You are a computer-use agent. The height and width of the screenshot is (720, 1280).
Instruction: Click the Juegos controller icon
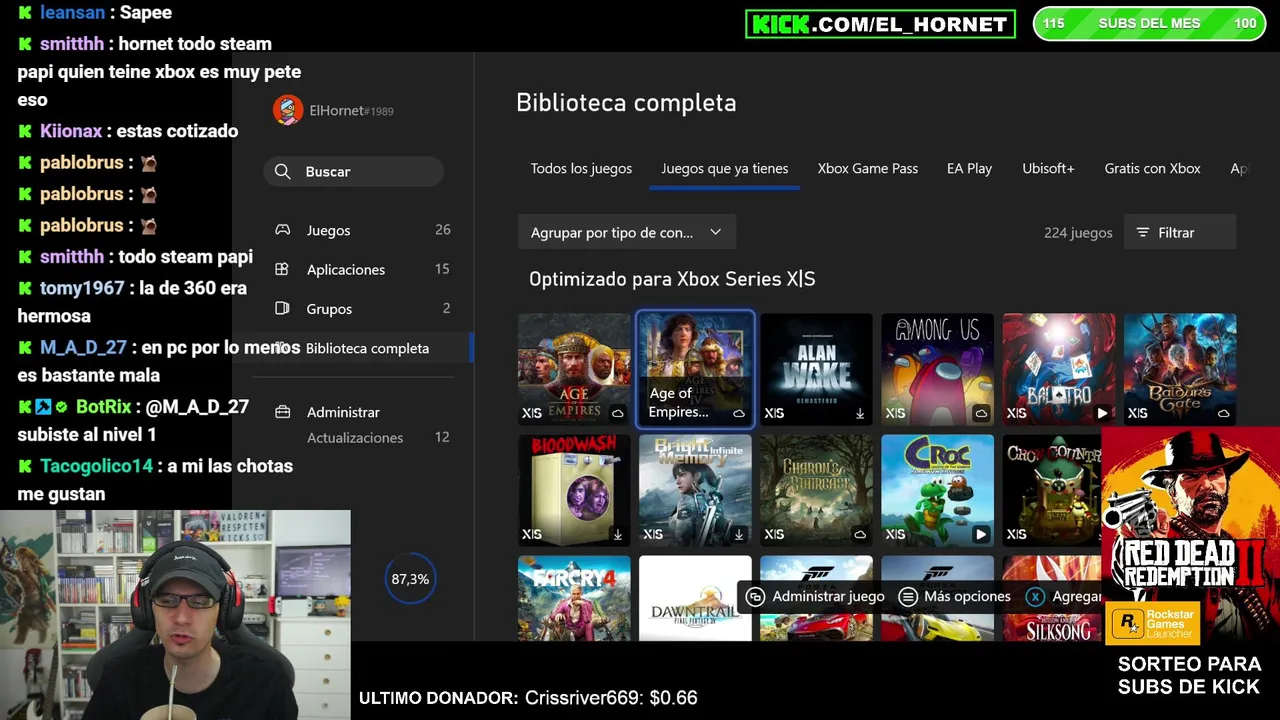(x=283, y=230)
